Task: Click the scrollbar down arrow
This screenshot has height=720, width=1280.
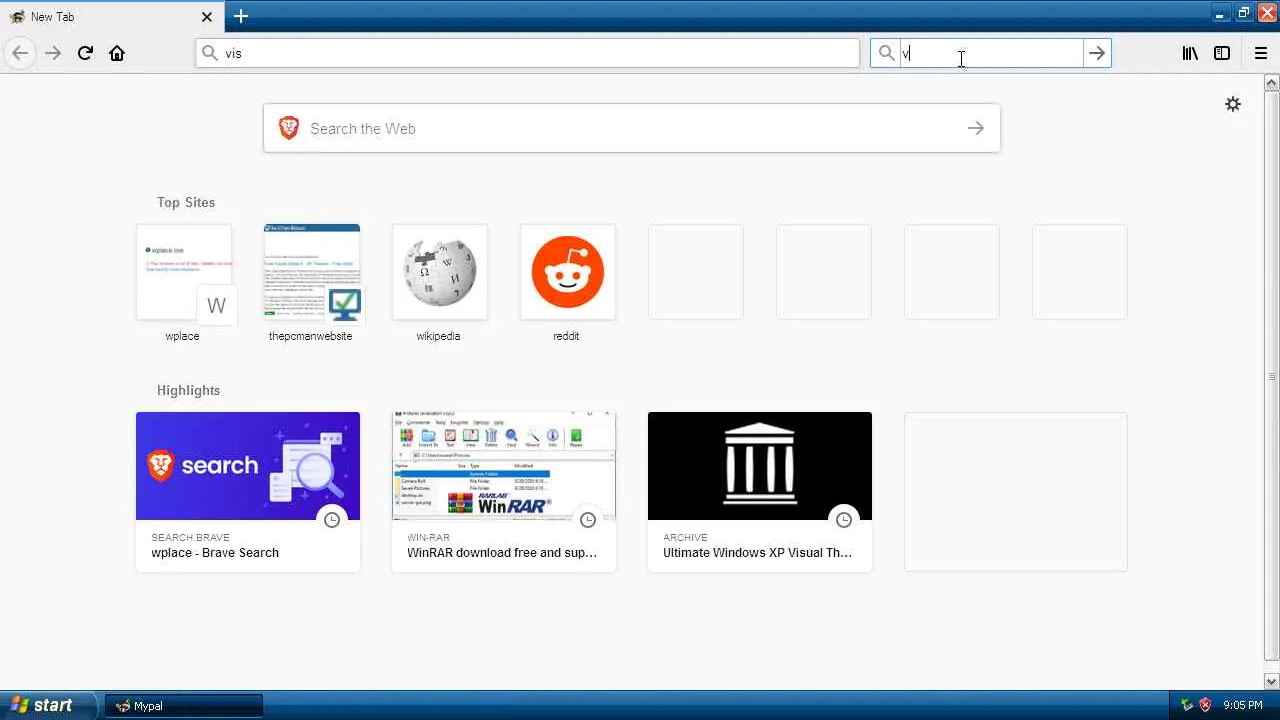Action: point(1272,682)
